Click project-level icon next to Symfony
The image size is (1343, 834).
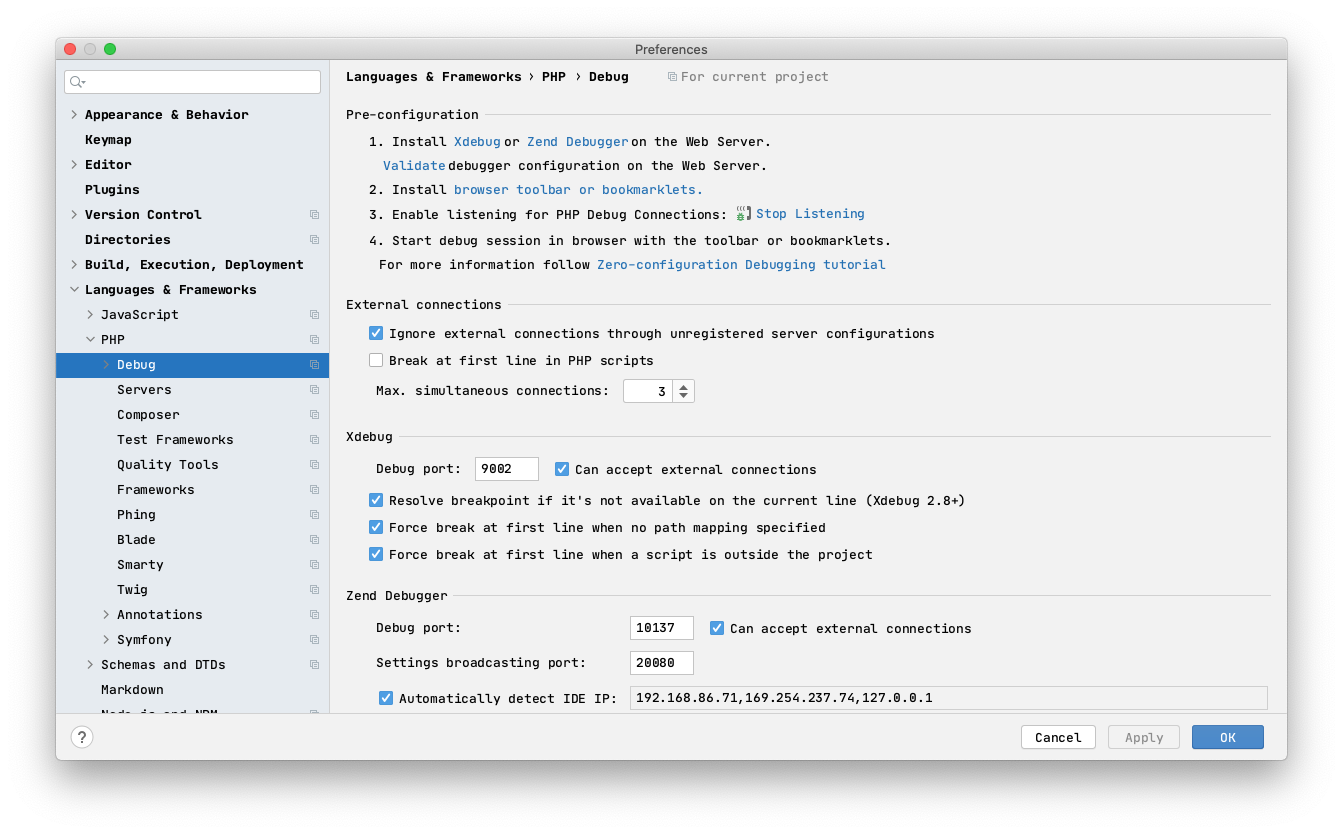(x=314, y=640)
